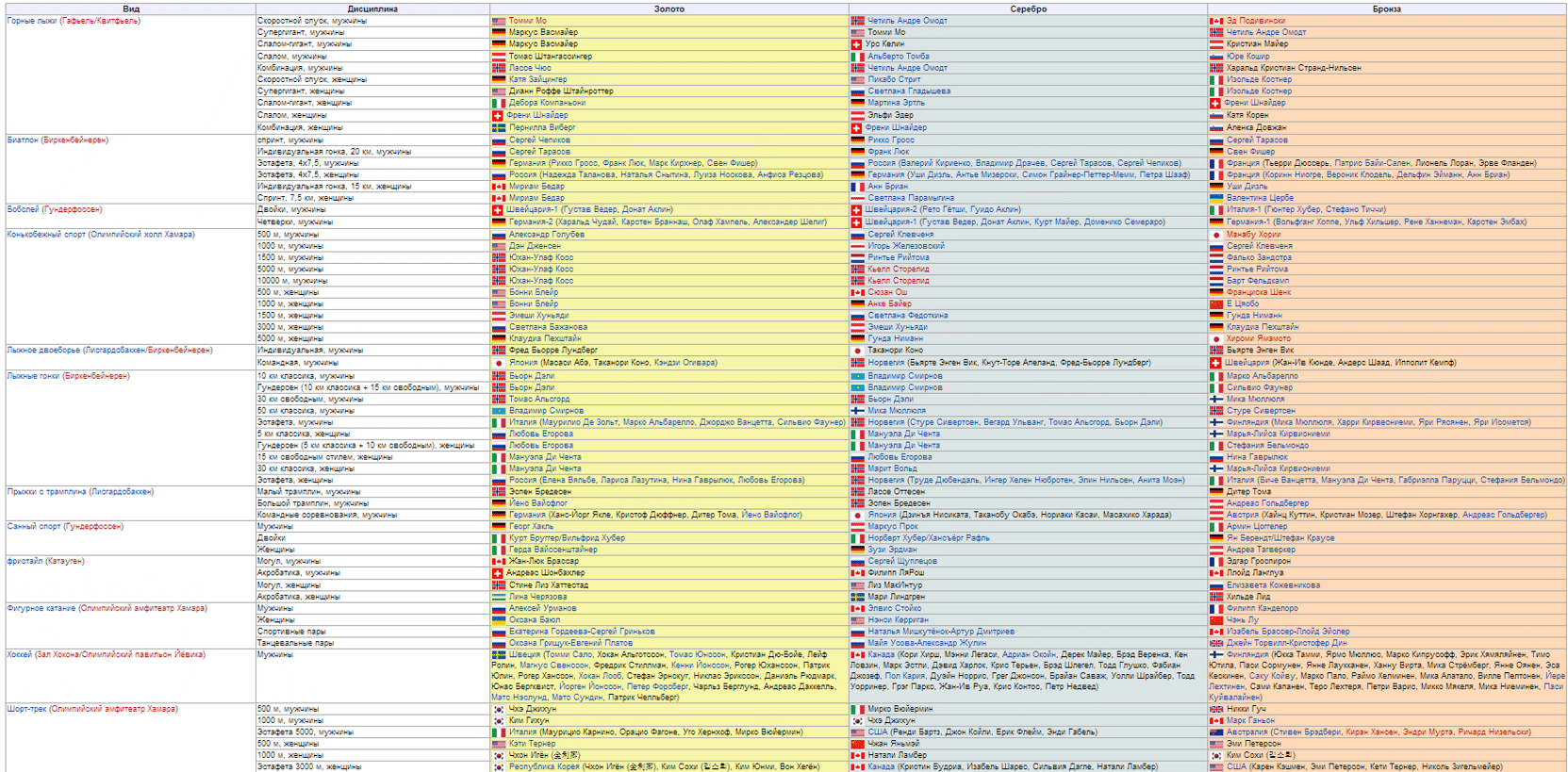The height and width of the screenshot is (772, 1568).
Task: Follow the Александр Голубев link
Action: (546, 235)
